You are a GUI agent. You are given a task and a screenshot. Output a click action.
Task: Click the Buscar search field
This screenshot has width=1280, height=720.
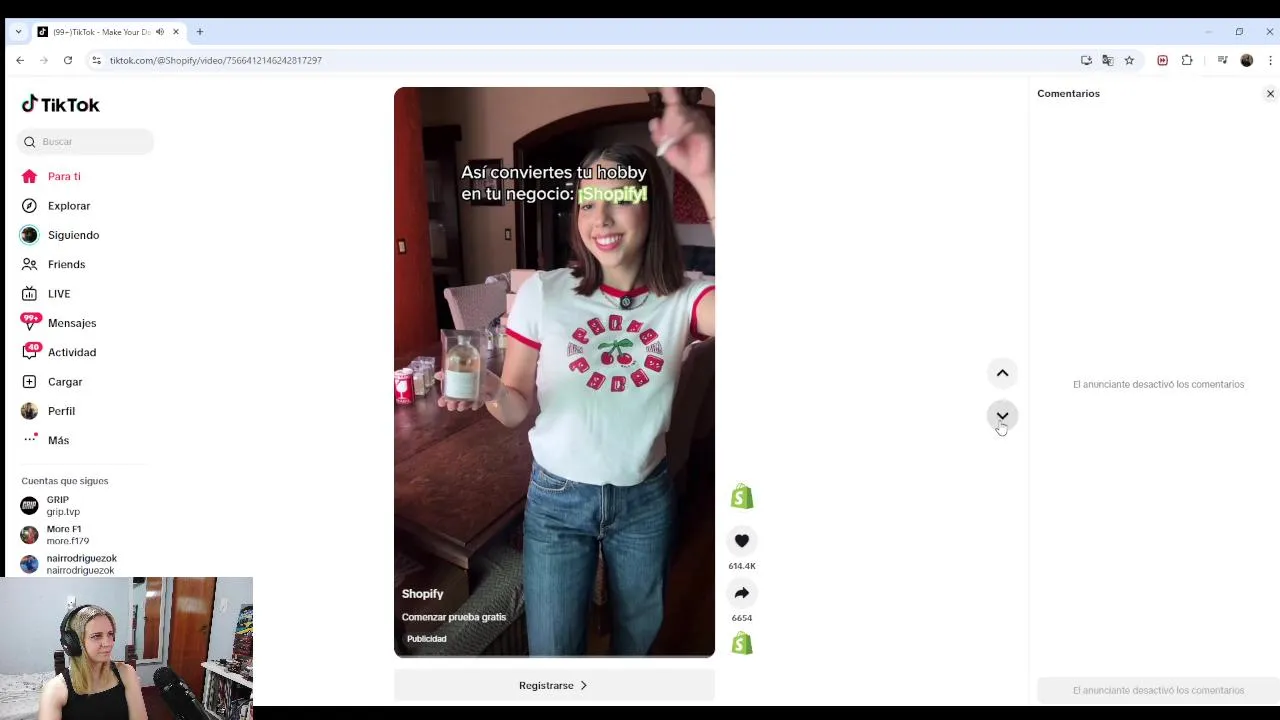[x=86, y=142]
